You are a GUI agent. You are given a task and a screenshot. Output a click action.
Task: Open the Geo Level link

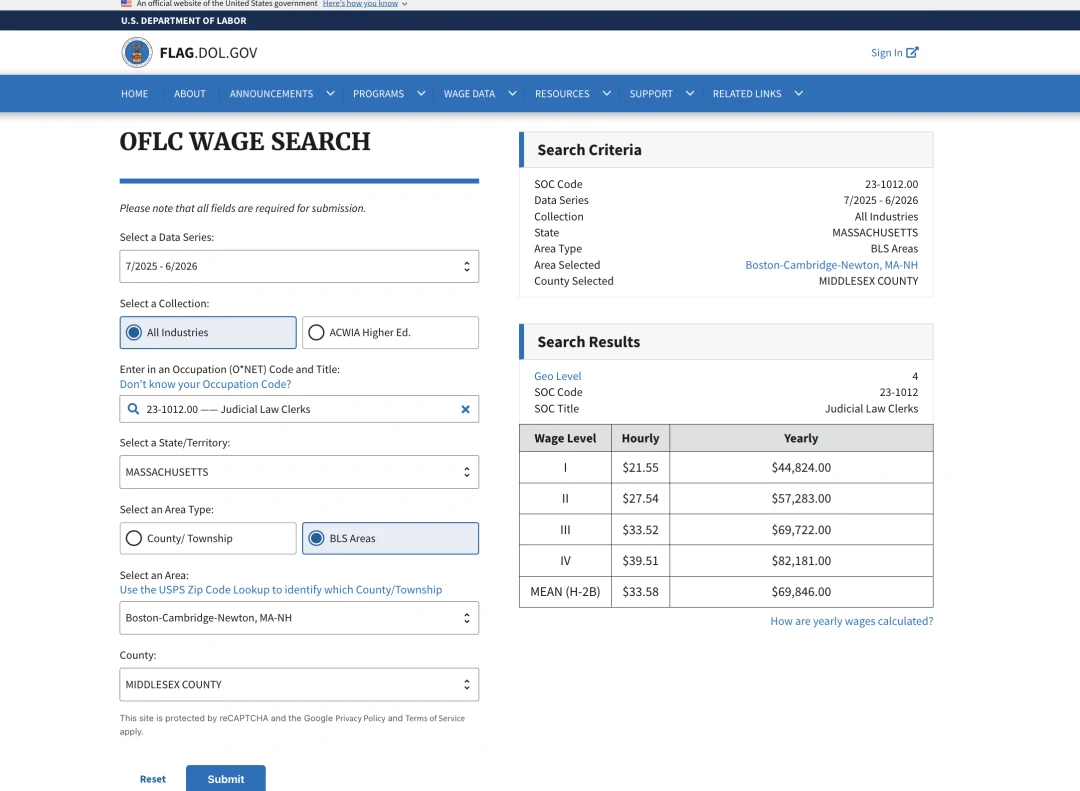[557, 376]
